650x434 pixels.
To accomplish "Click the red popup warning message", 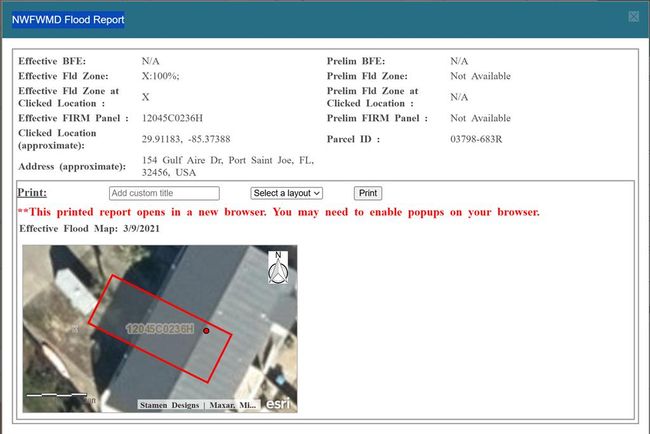I will tap(279, 212).
